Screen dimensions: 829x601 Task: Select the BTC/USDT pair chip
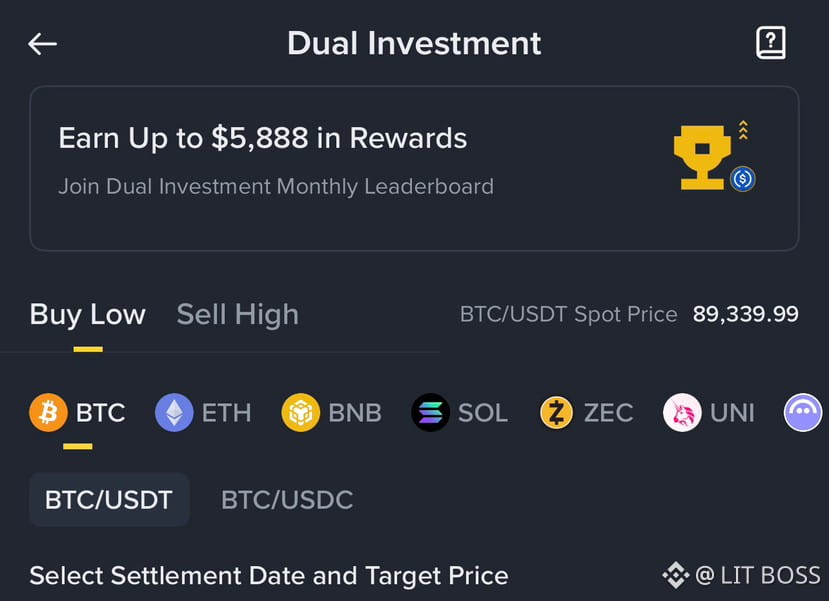point(109,499)
